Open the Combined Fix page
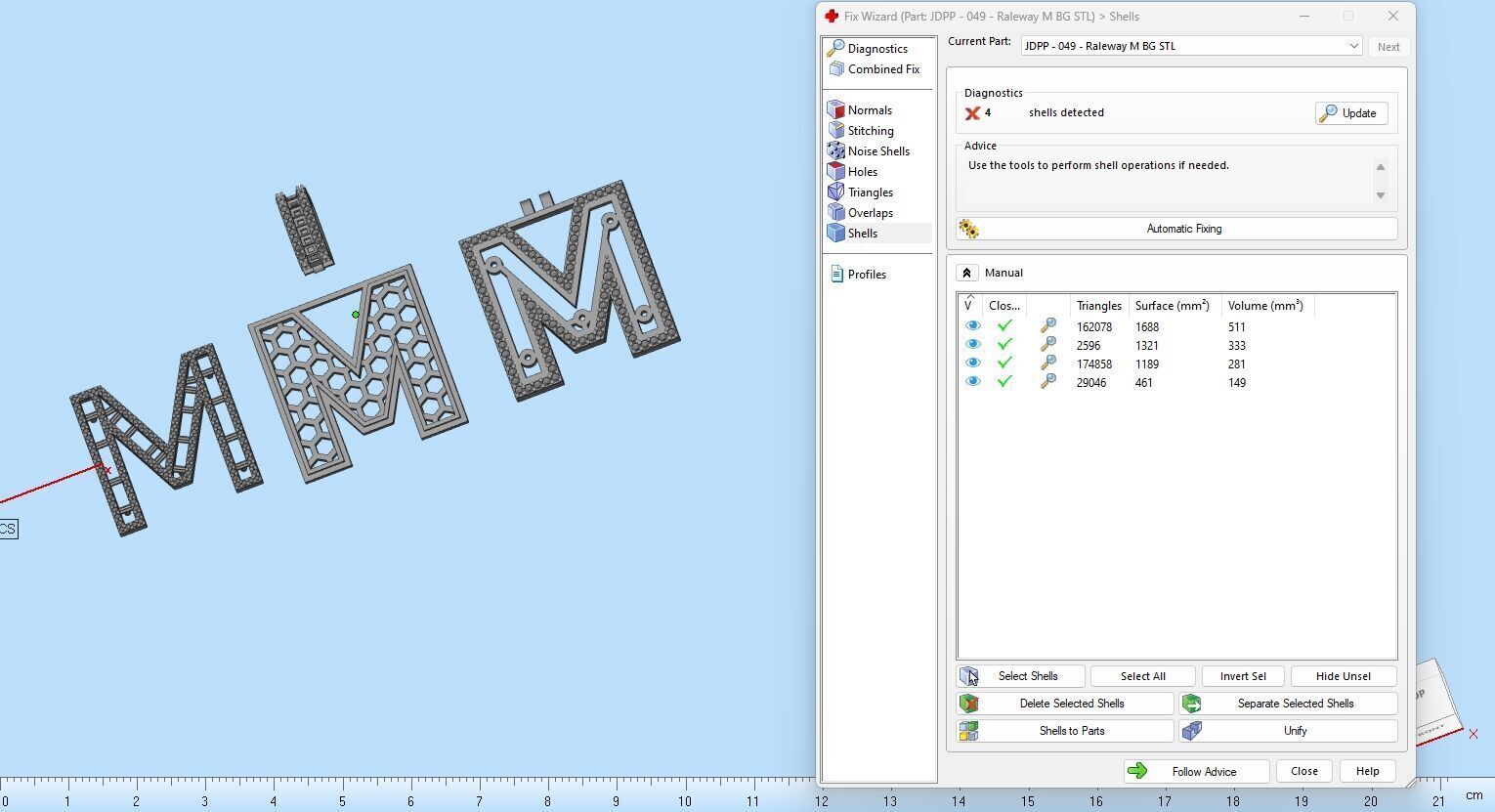 click(874, 69)
